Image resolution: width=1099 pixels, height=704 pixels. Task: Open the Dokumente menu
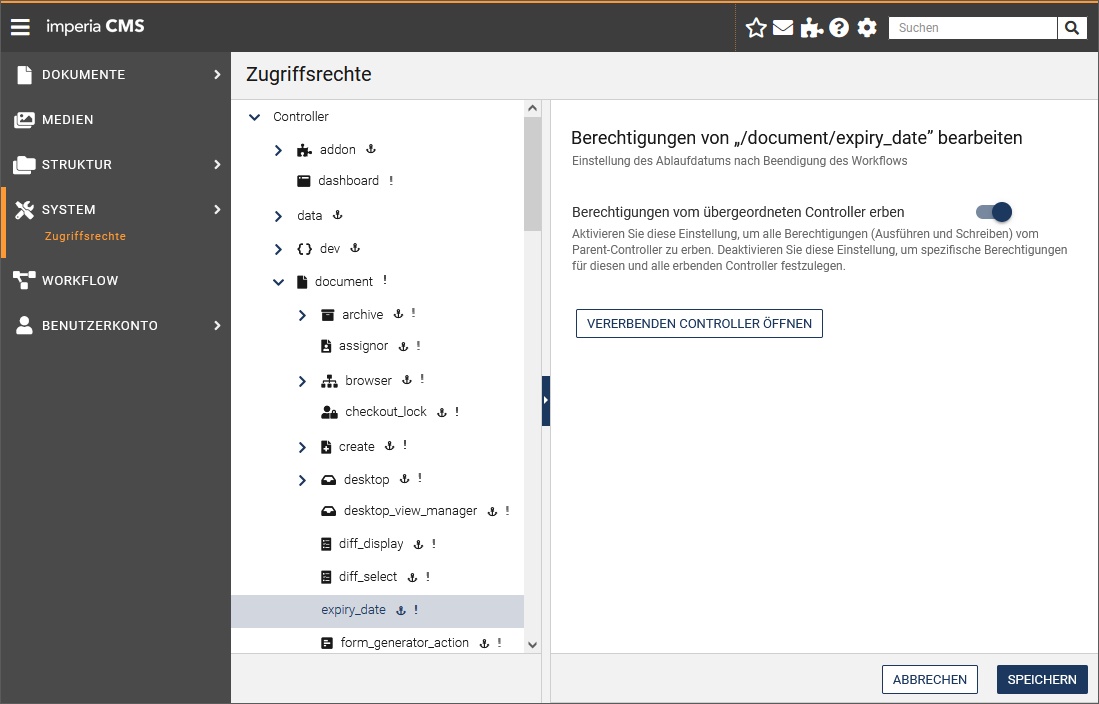116,74
